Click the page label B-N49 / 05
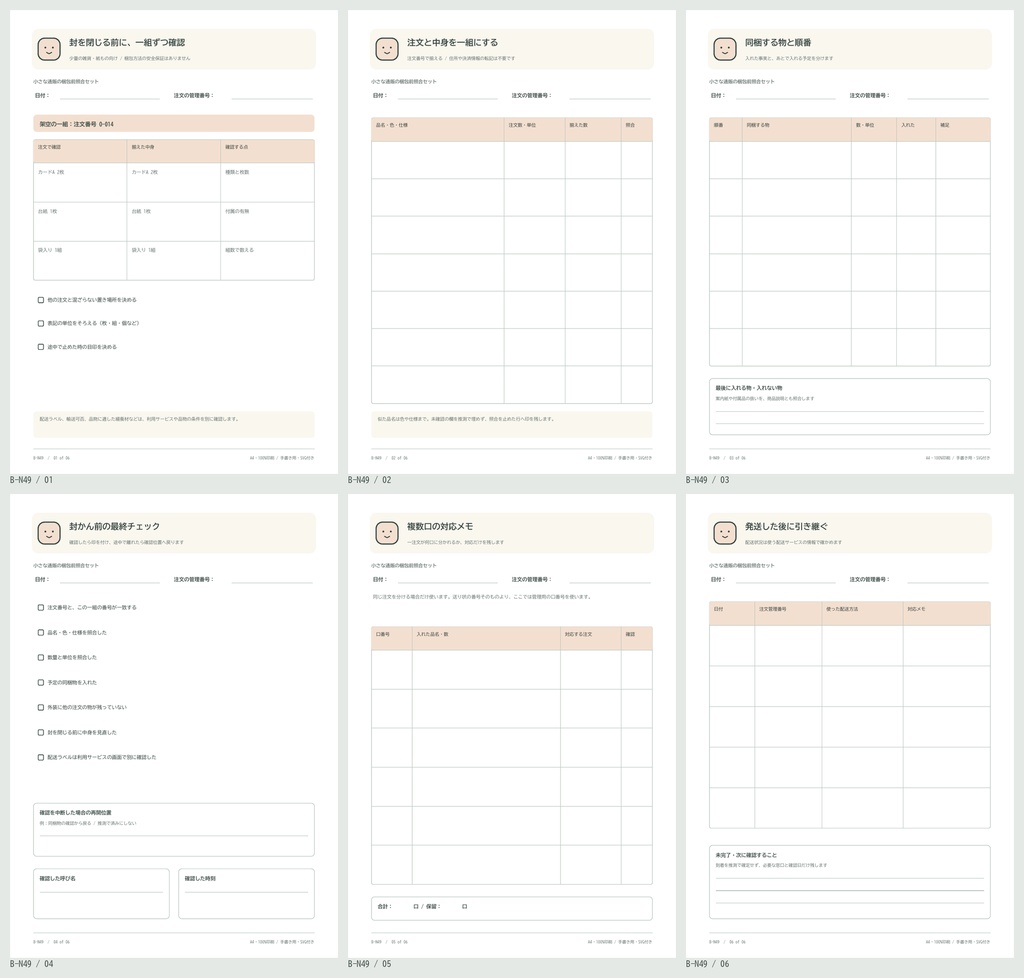The image size is (1024, 978). pos(370,964)
